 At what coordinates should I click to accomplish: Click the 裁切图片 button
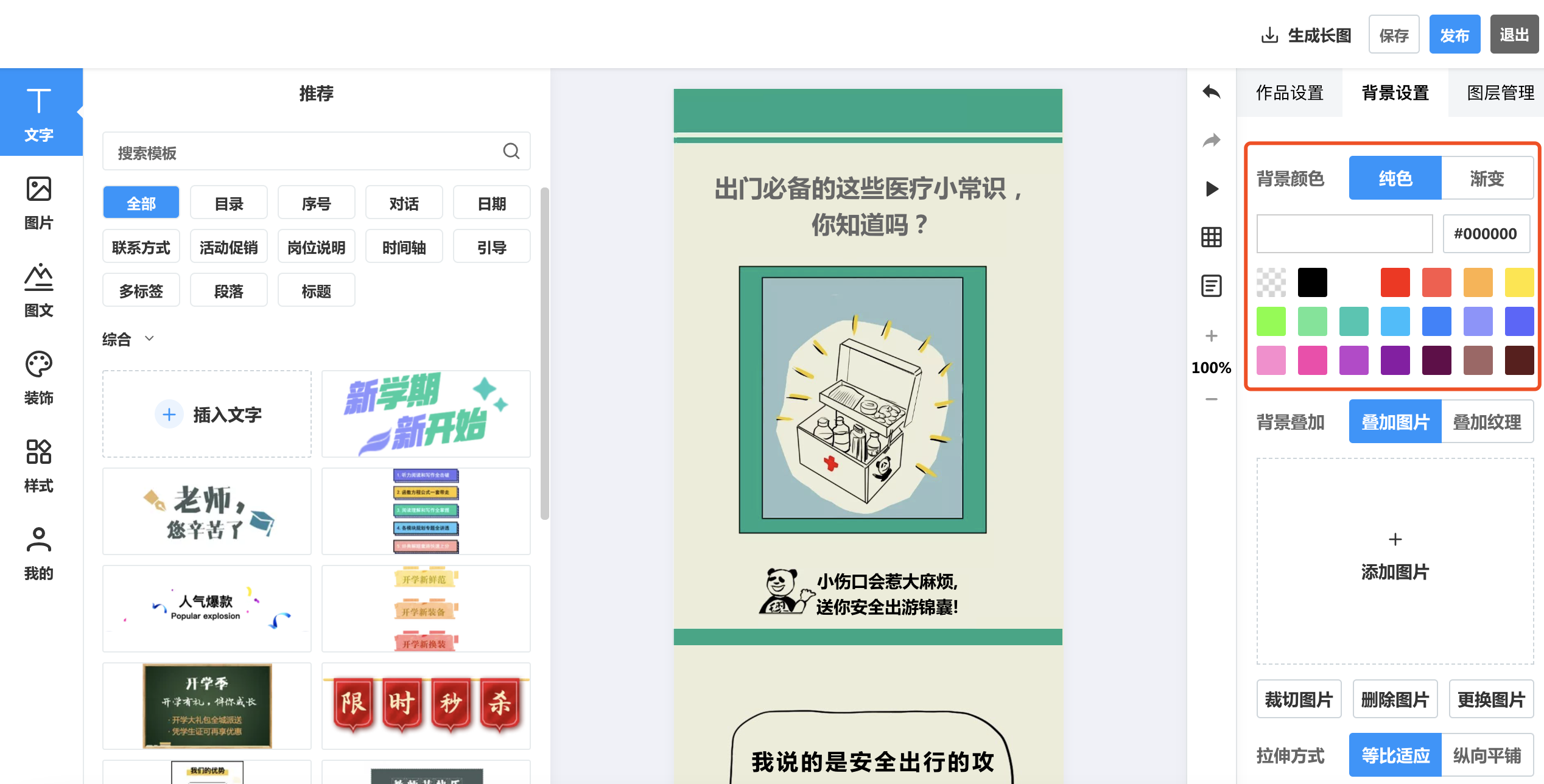coord(1299,699)
